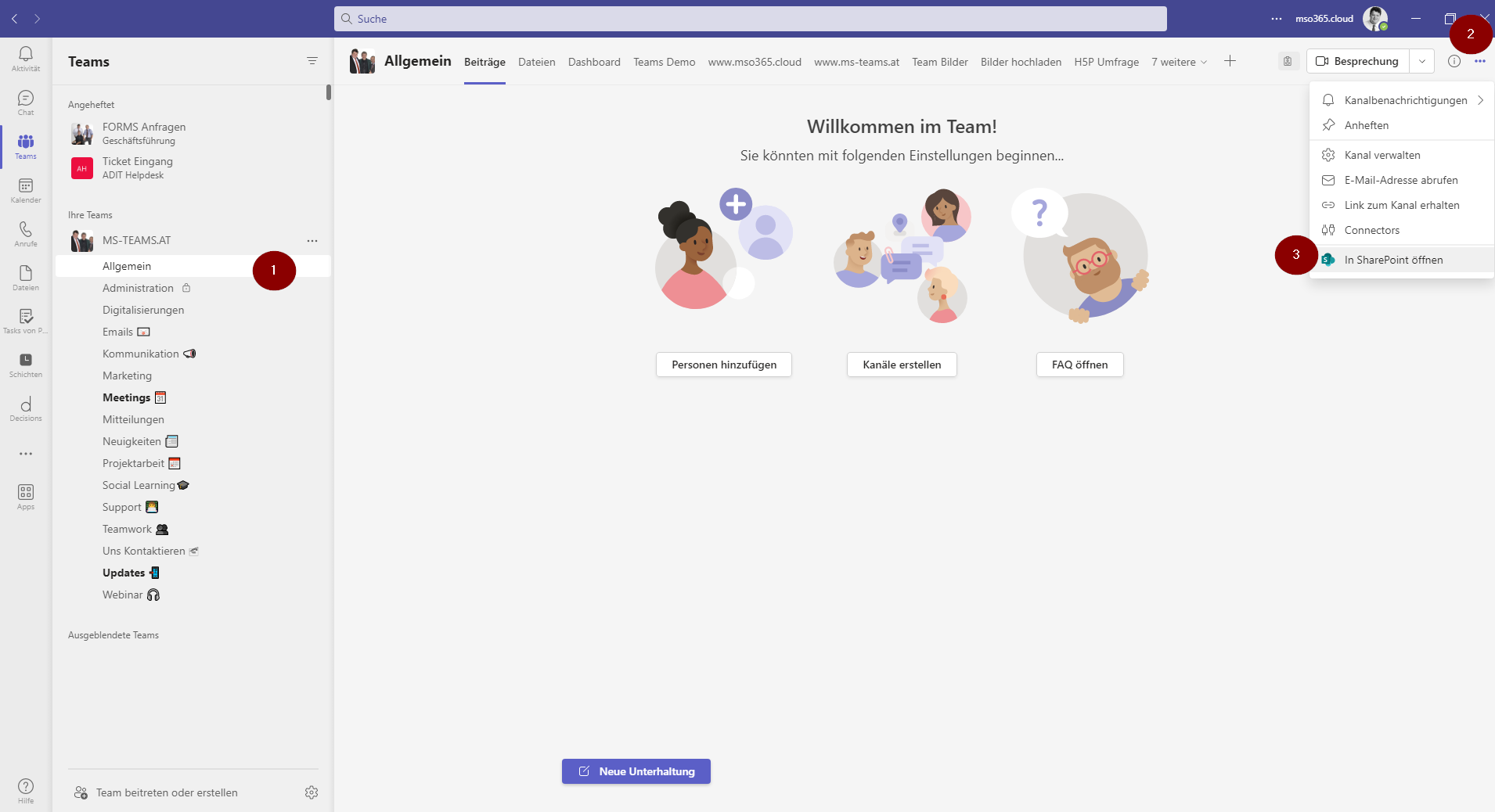Open the www.mso365.cloud tab

[755, 62]
